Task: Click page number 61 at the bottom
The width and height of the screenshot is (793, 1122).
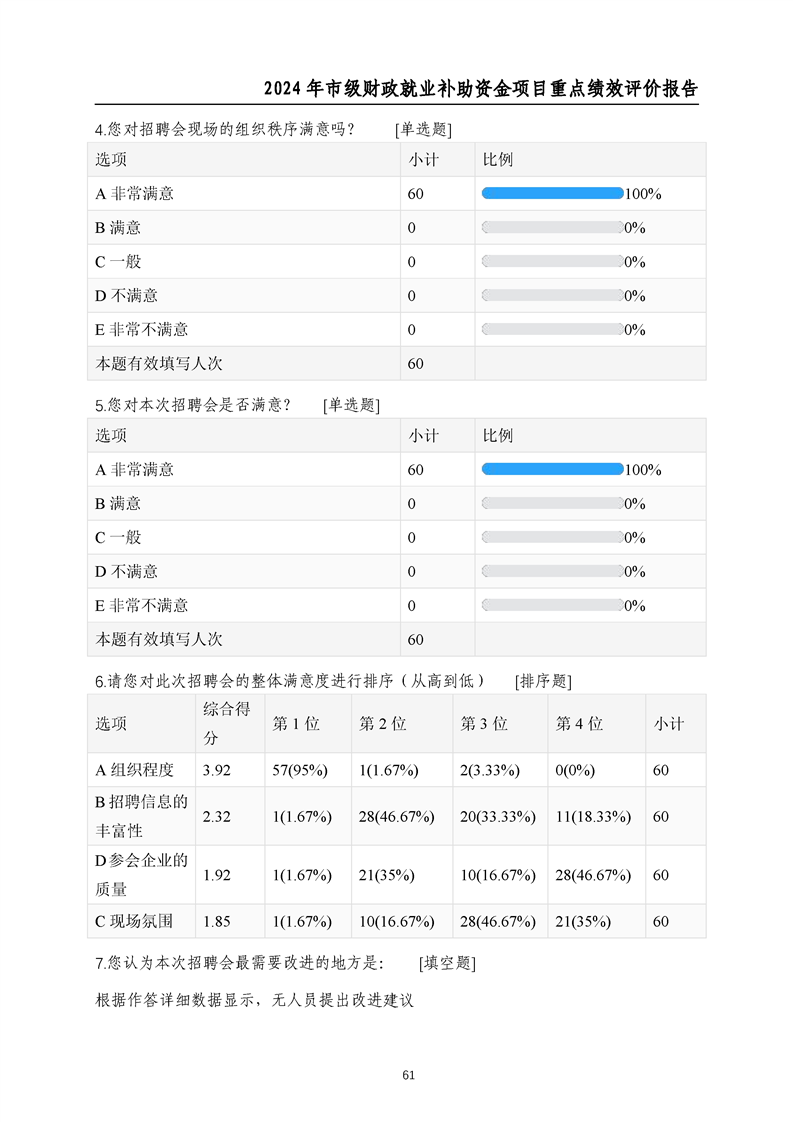Action: click(x=409, y=1075)
